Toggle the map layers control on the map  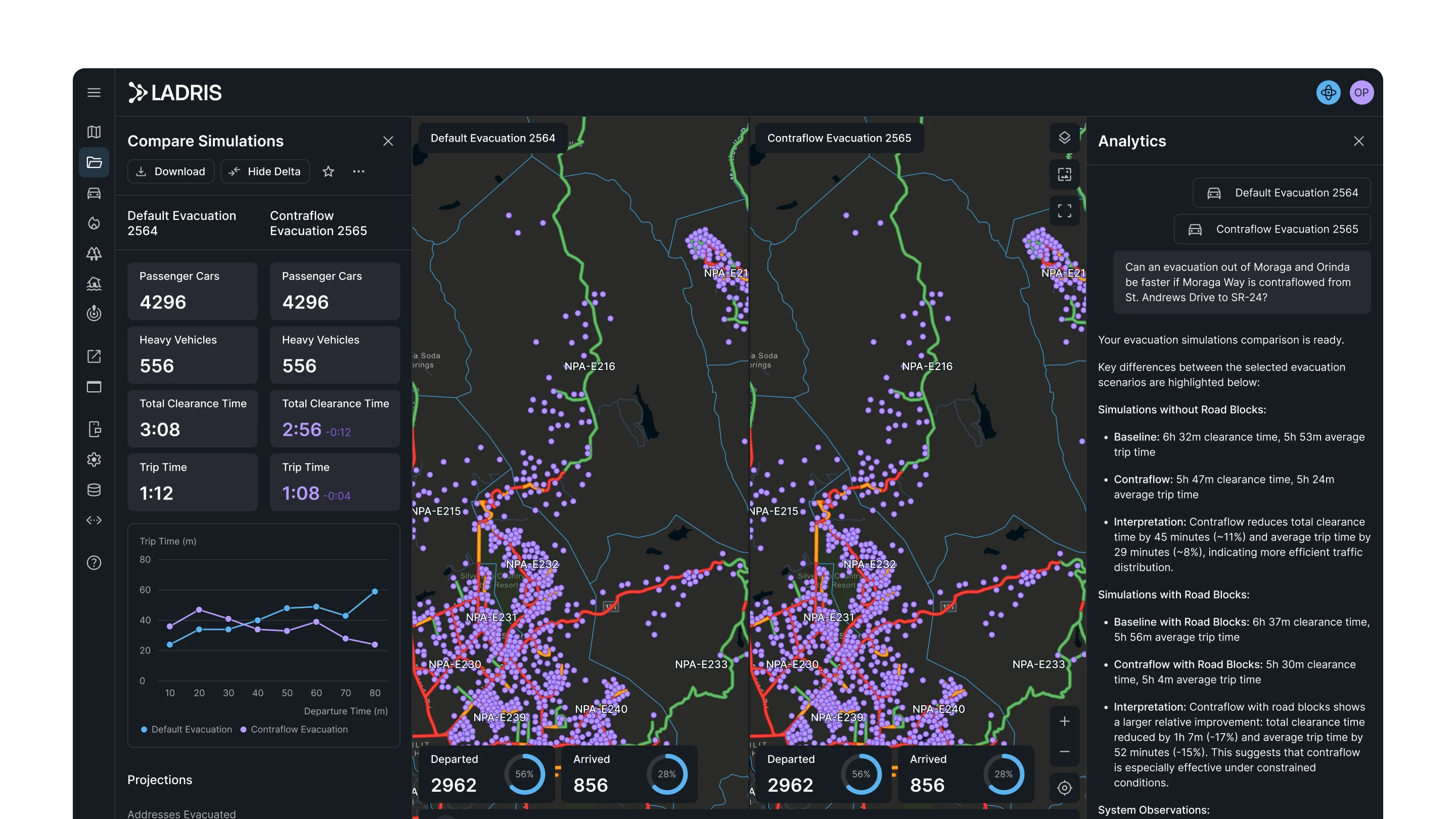(1064, 138)
